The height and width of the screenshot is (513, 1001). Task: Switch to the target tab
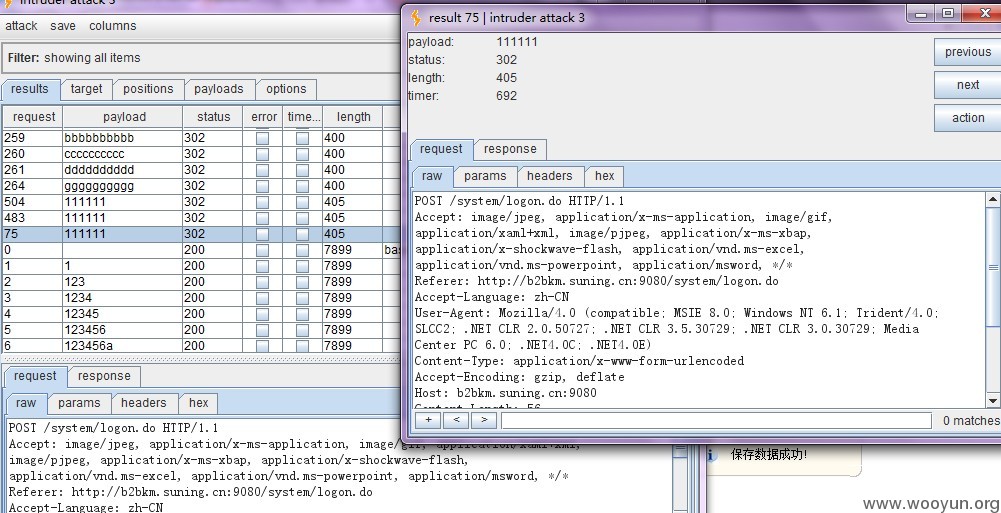(x=86, y=89)
